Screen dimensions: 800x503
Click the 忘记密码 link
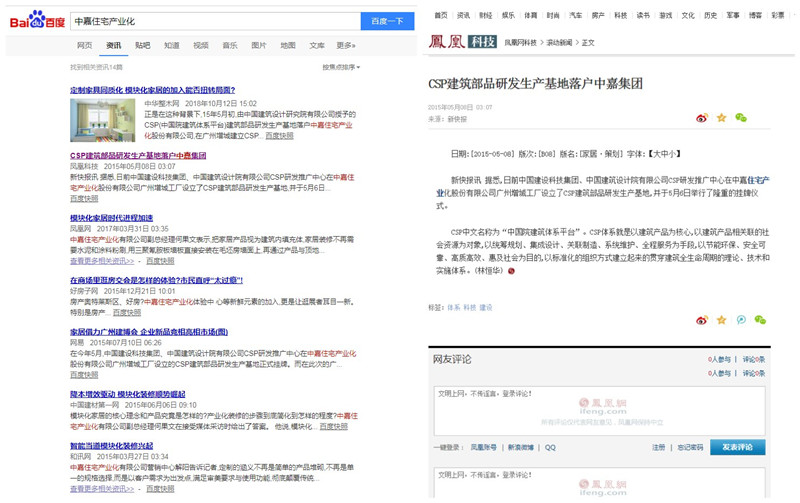click(690, 447)
